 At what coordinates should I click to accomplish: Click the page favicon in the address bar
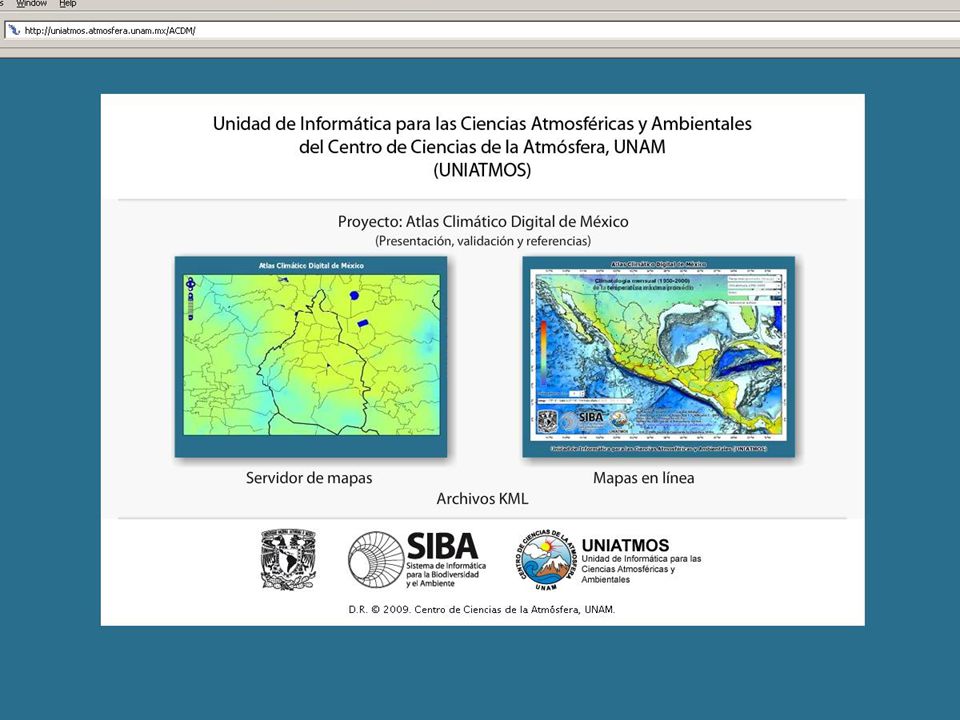(x=13, y=30)
